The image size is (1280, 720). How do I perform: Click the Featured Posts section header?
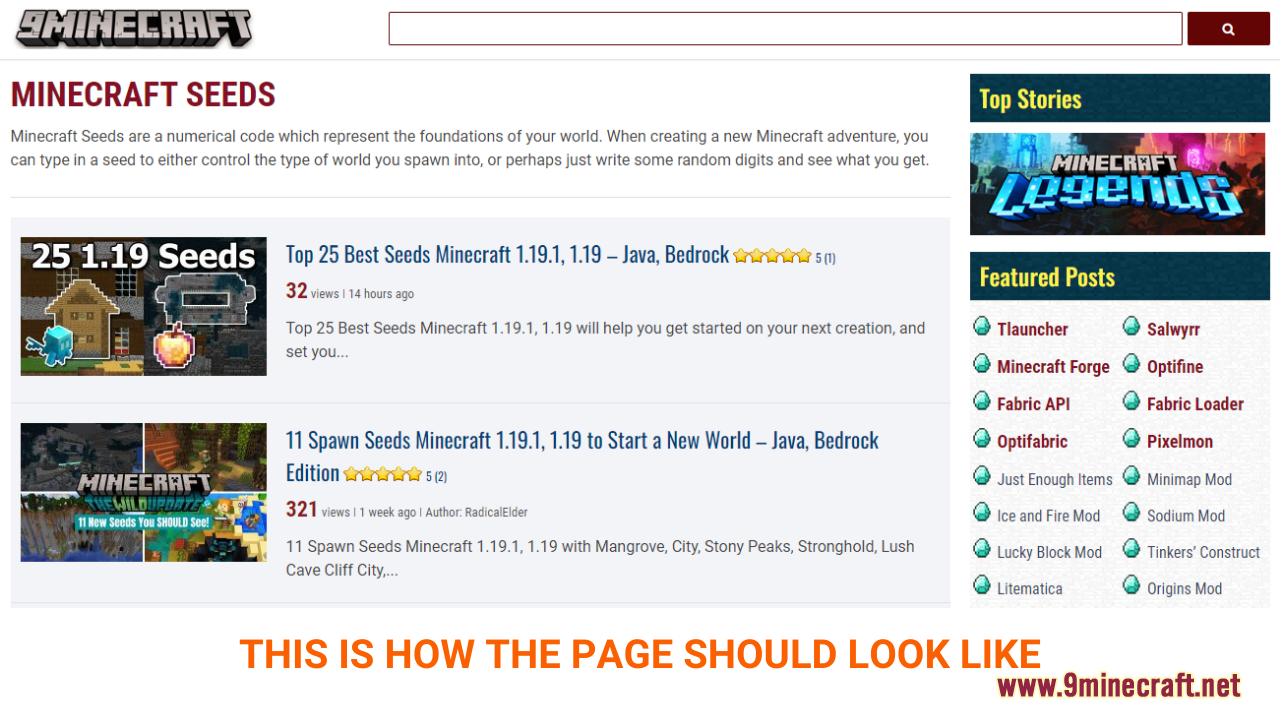(x=1120, y=277)
